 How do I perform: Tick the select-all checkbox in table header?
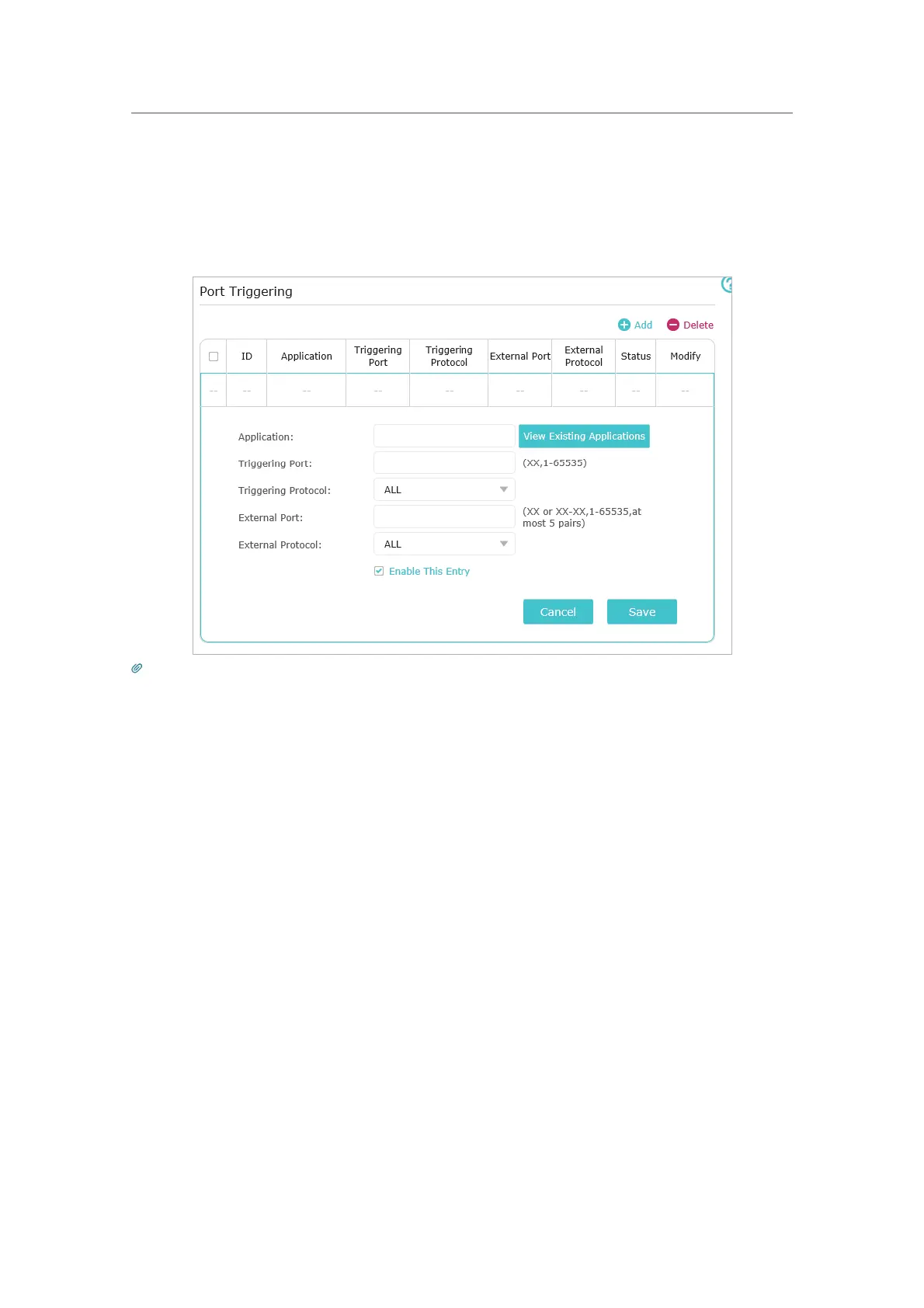(214, 357)
